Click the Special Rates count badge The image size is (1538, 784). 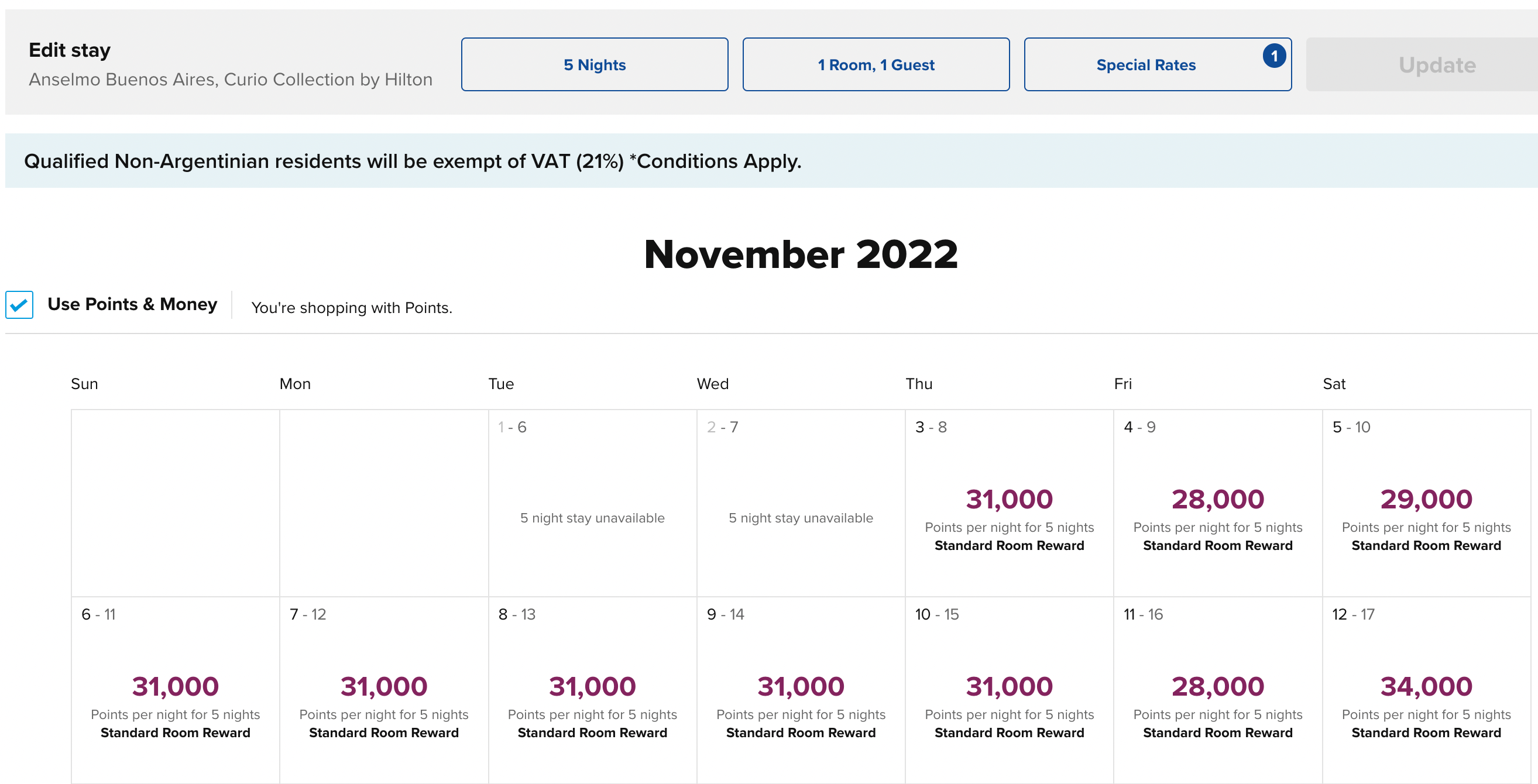coord(1273,56)
